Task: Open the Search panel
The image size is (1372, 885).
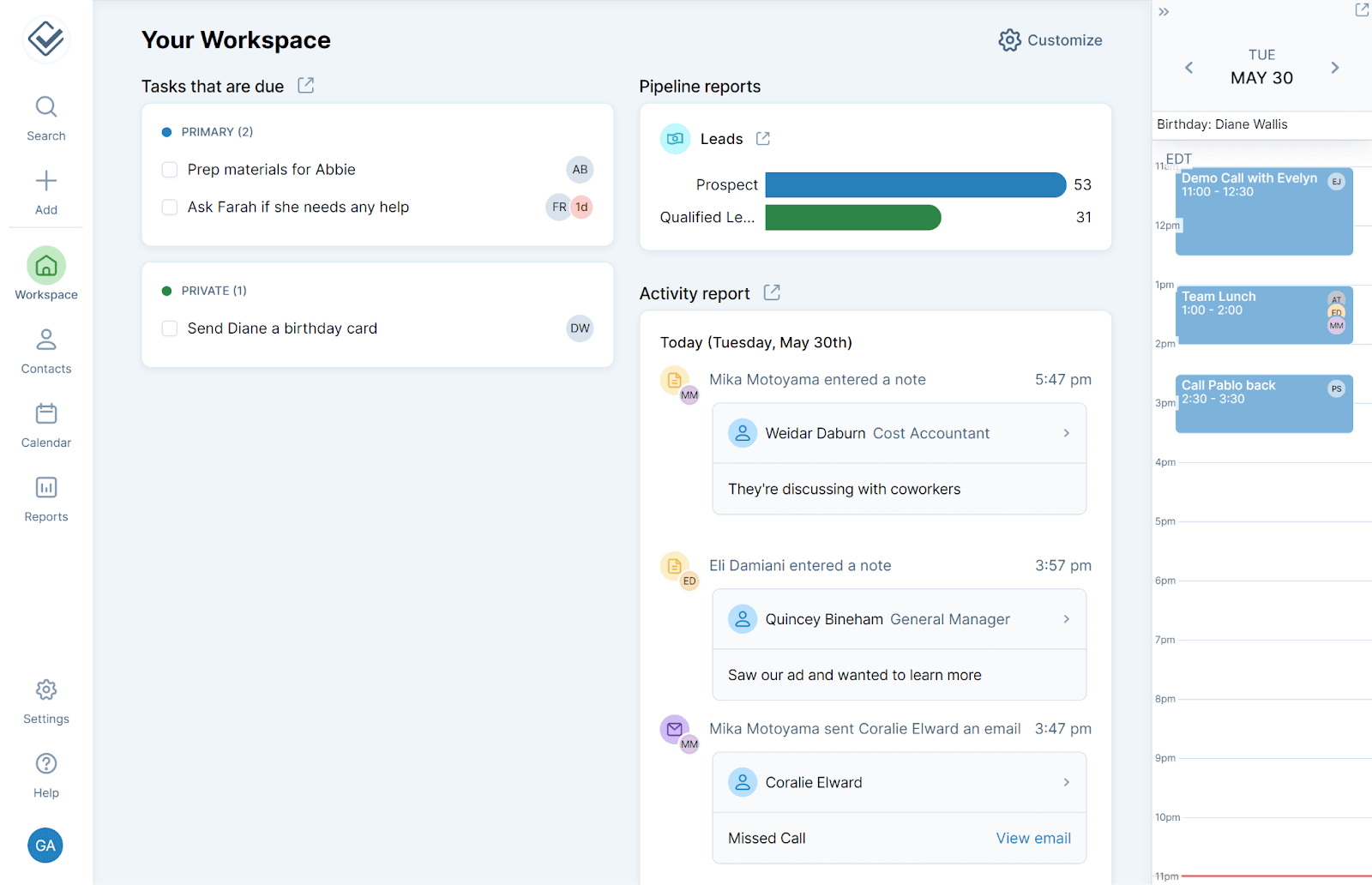Action: [x=45, y=107]
